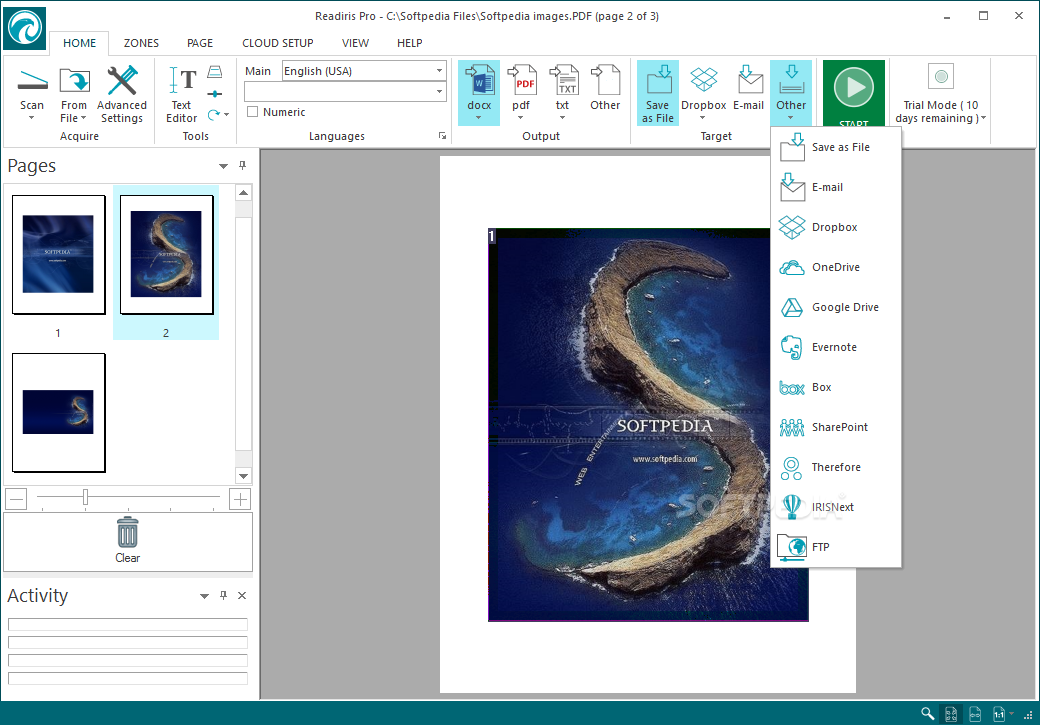Select IRISNext menu entry

click(836, 507)
